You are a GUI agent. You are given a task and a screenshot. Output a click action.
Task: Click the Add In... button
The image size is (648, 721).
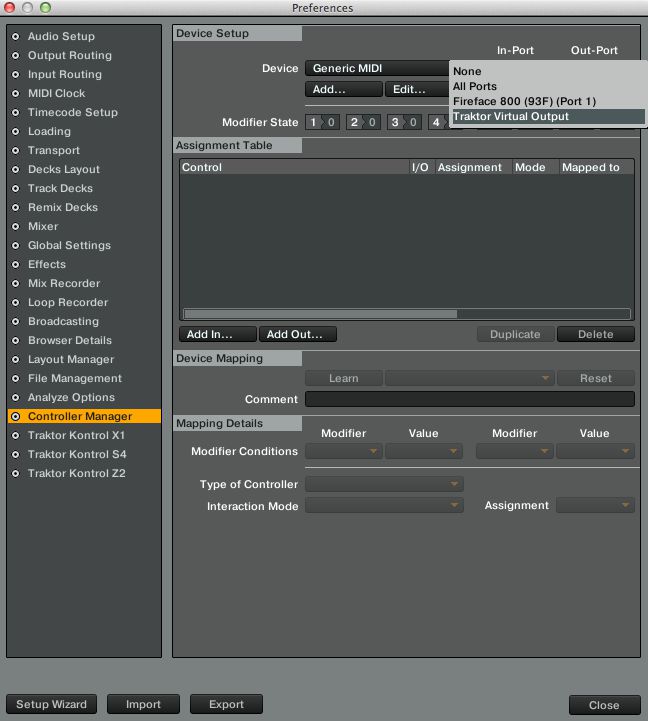(x=218, y=334)
